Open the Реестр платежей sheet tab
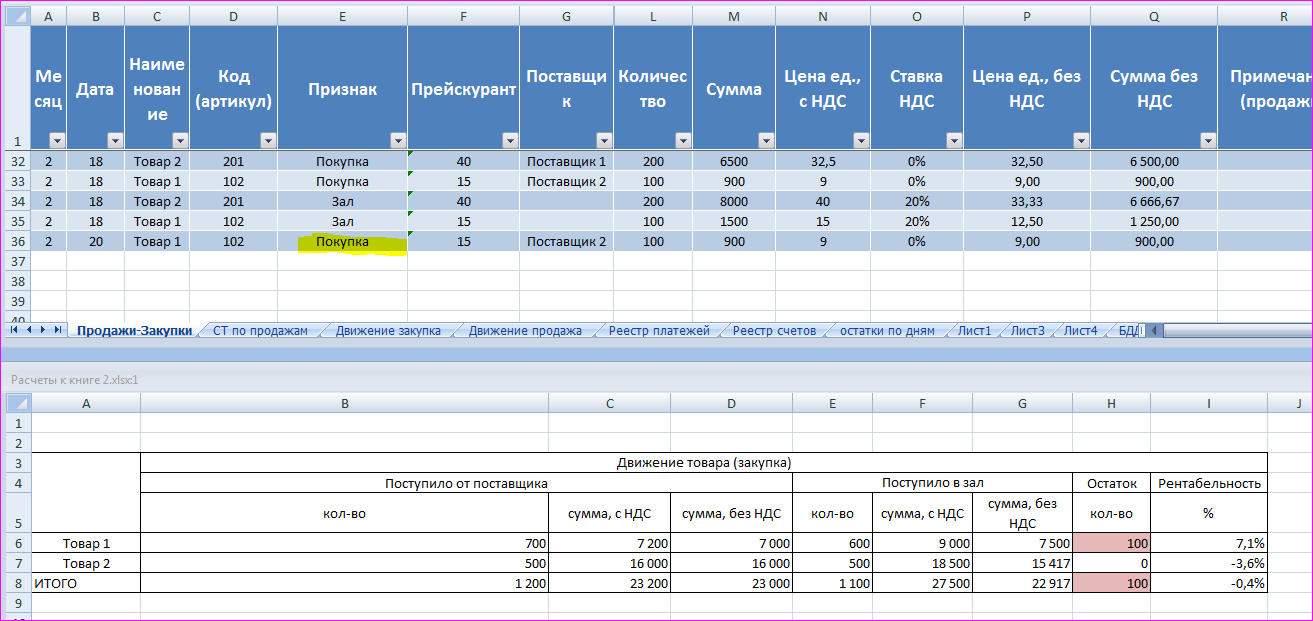Viewport: 1313px width, 621px height. tap(659, 331)
